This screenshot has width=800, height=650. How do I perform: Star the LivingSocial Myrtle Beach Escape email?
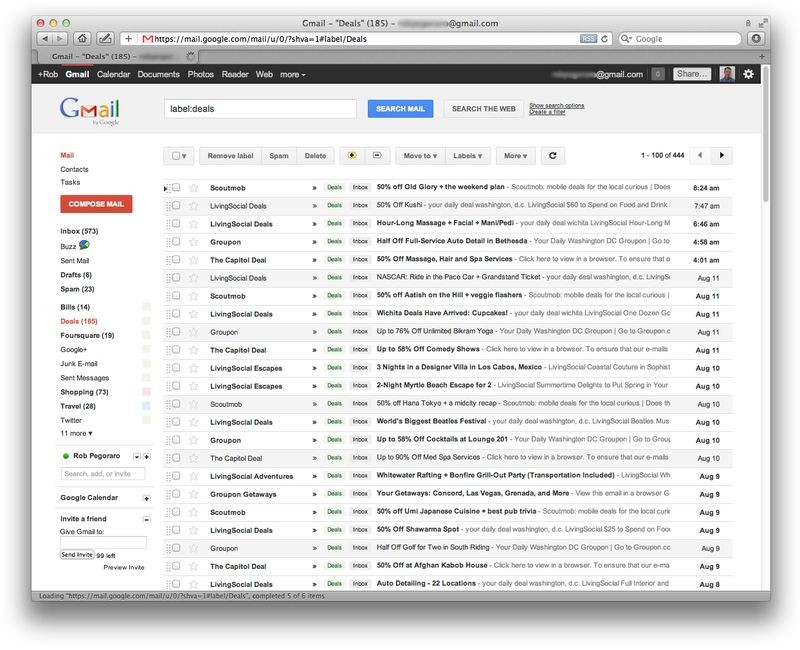(x=193, y=386)
